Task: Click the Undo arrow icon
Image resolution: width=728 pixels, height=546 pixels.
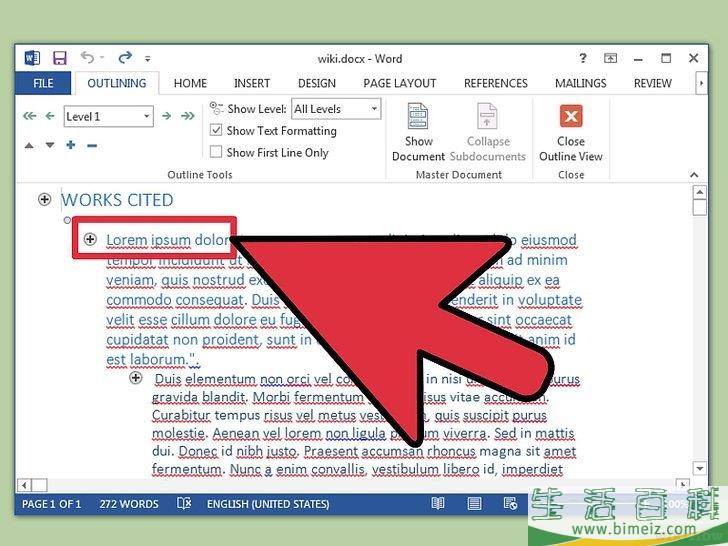Action: (x=87, y=57)
